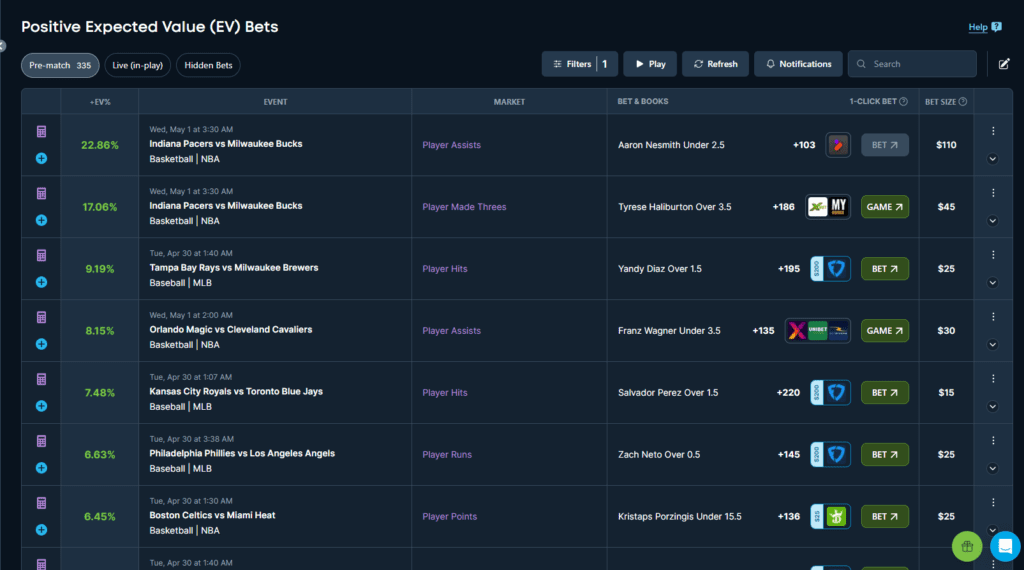Open calculator for Franz Wagner Under 3.5 bet
Image resolution: width=1024 pixels, height=570 pixels.
click(x=41, y=318)
